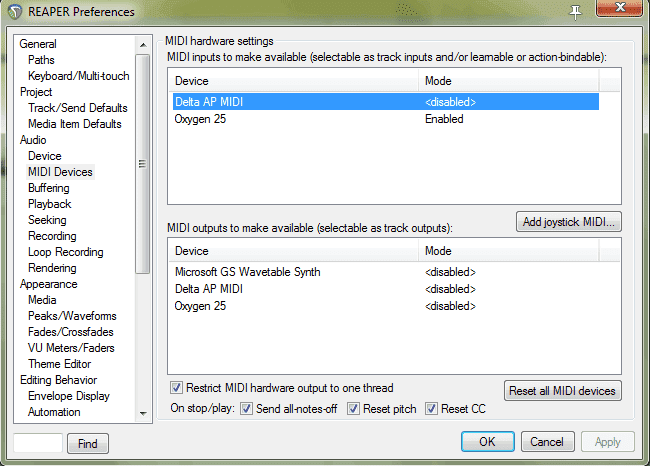
Task: Open the Buffering preferences page
Action: coord(49,188)
